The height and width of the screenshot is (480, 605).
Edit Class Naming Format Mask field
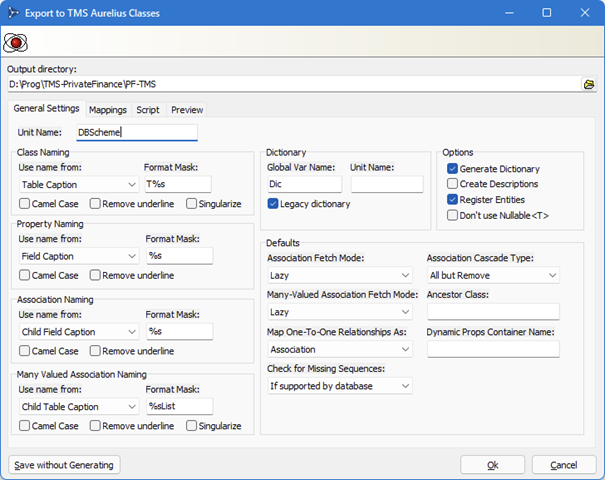178,184
